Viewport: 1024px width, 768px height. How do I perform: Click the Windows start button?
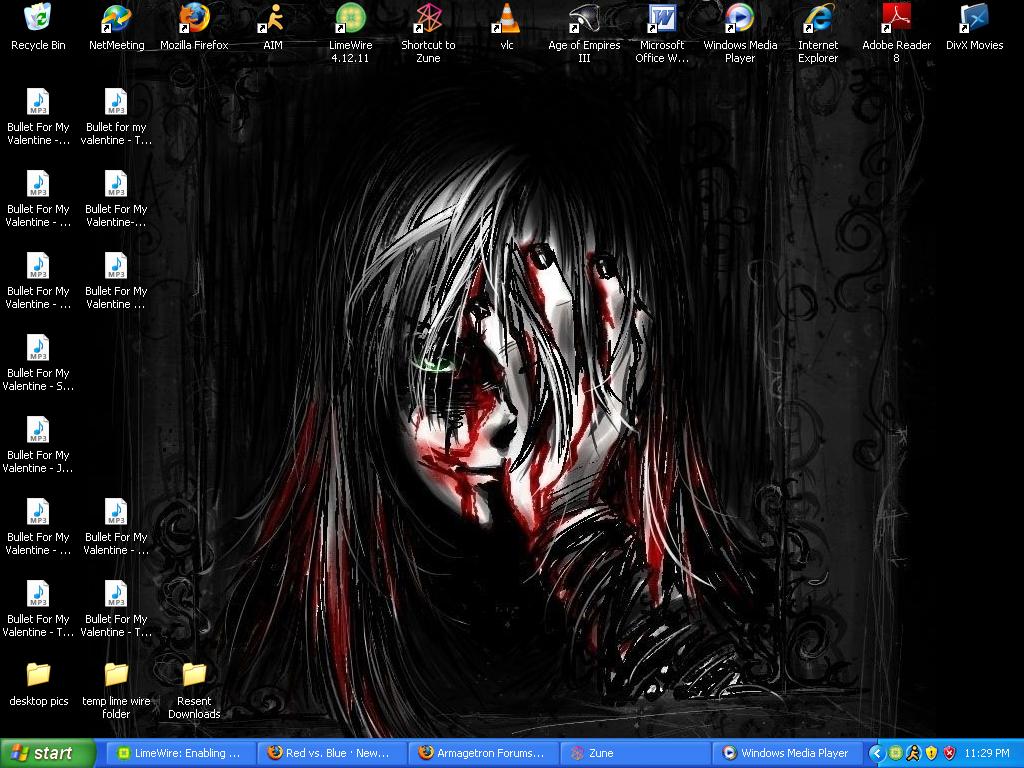pos(48,754)
